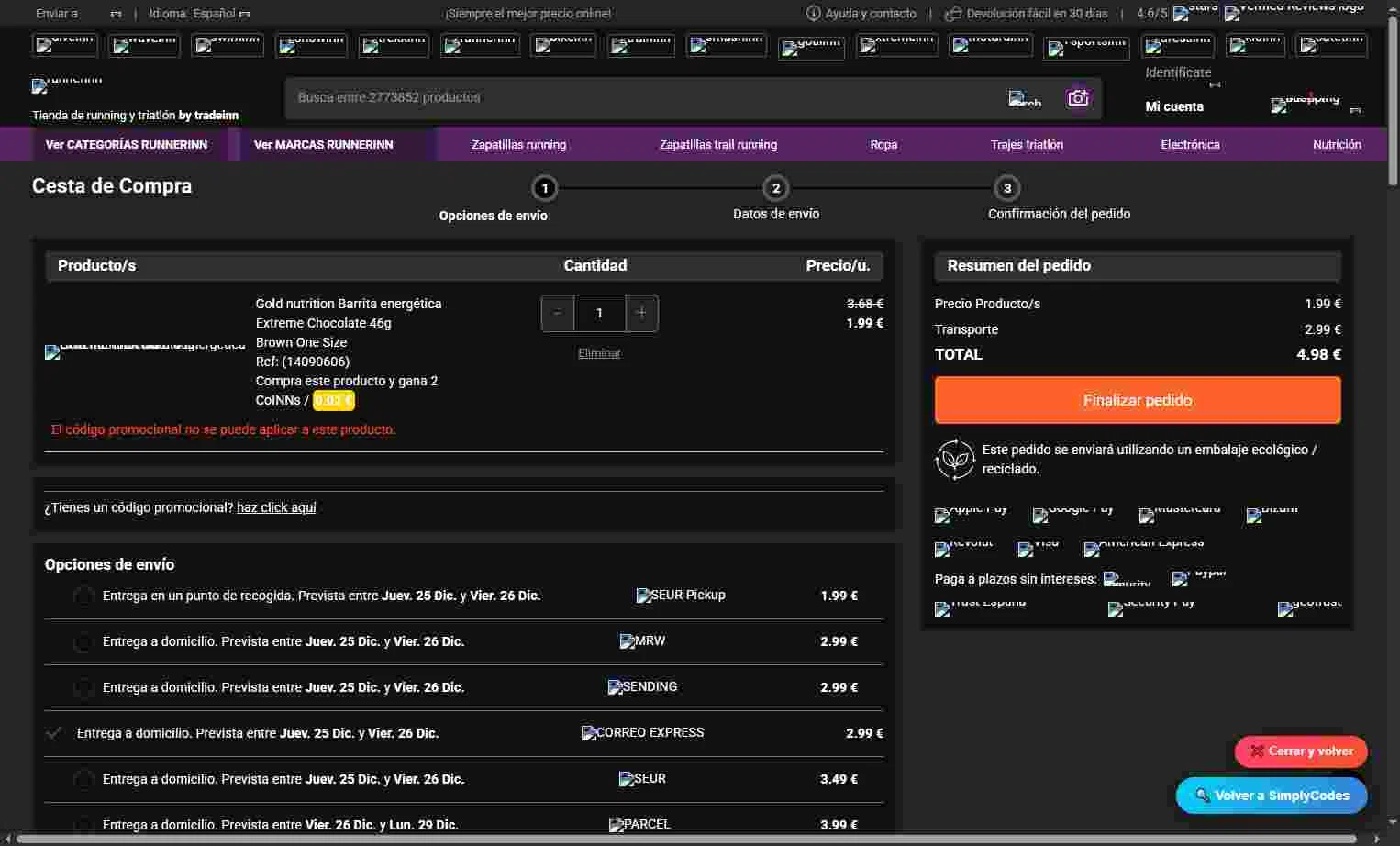The width and height of the screenshot is (1400, 846).
Task: Click the runnerinn main logo
Action: click(67, 85)
